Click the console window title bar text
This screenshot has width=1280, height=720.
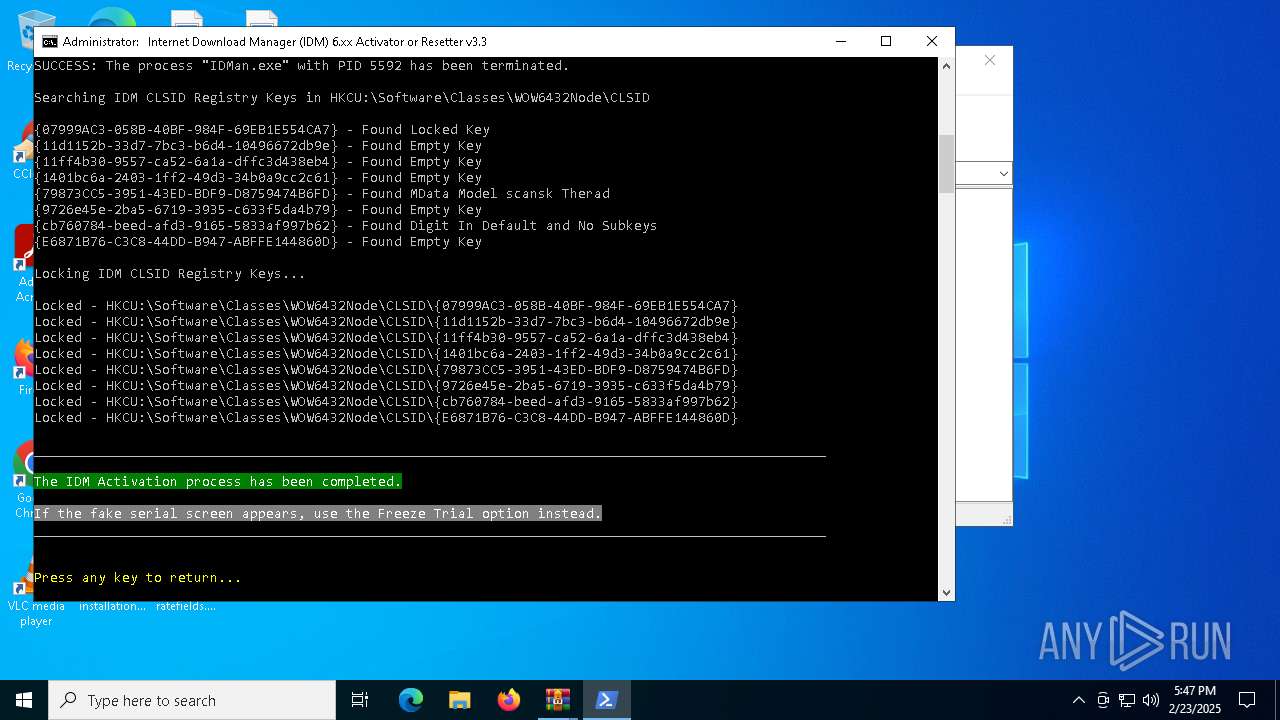pyautogui.click(x=275, y=42)
